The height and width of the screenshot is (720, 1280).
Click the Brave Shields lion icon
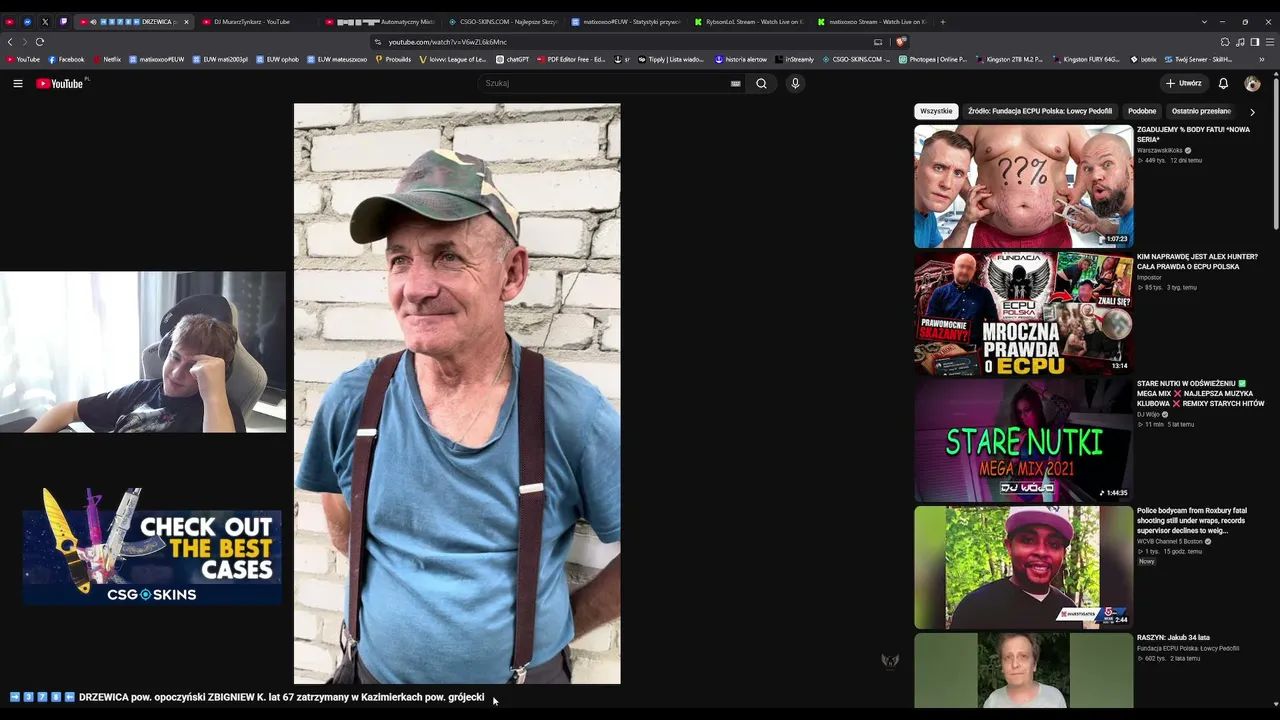click(x=901, y=42)
